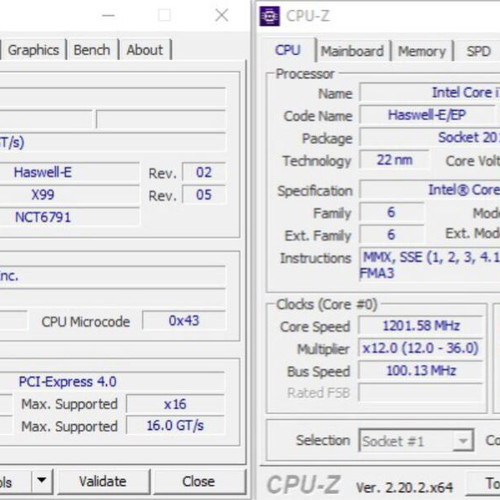Image resolution: width=500 pixels, height=500 pixels.
Task: Click the Close button in left window
Action: [199, 481]
